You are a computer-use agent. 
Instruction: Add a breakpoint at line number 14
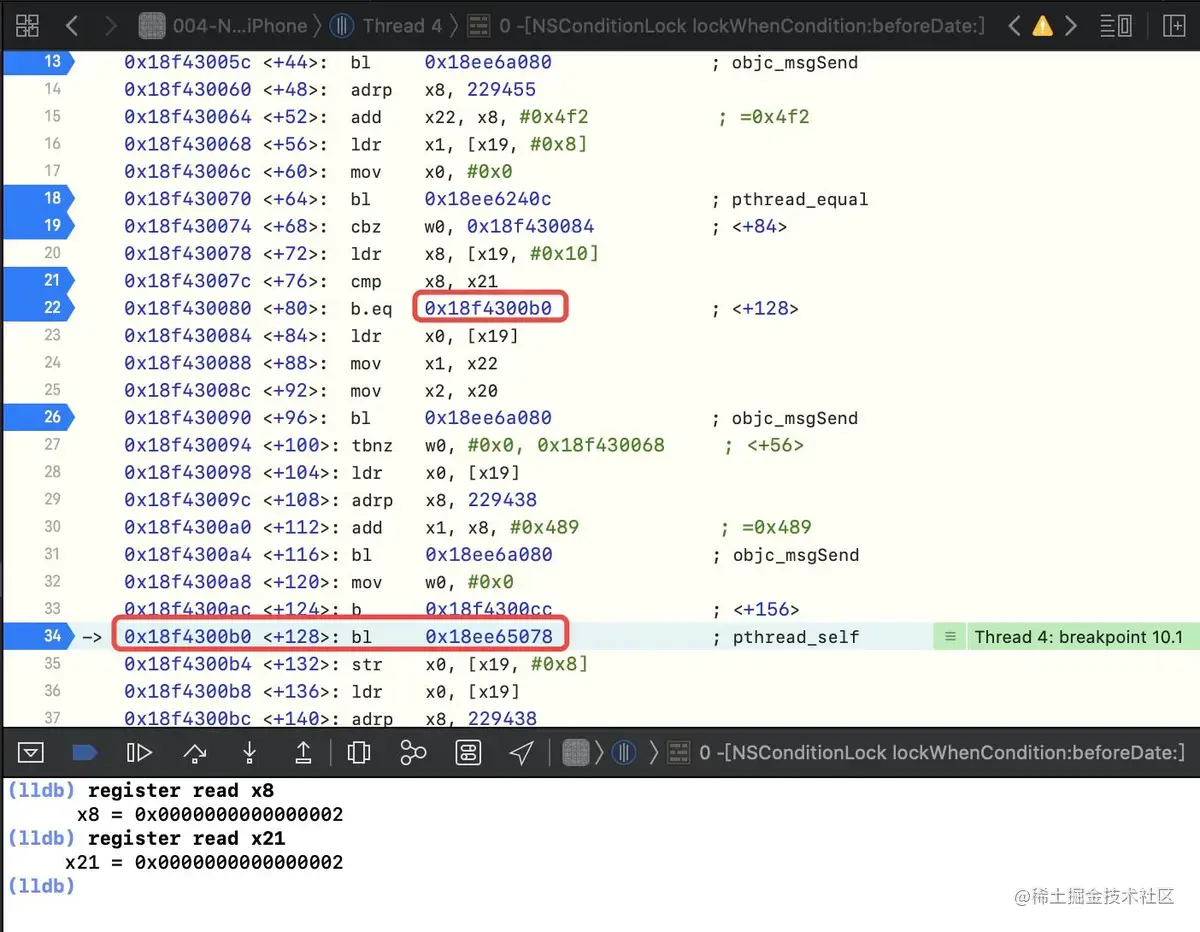coord(52,89)
